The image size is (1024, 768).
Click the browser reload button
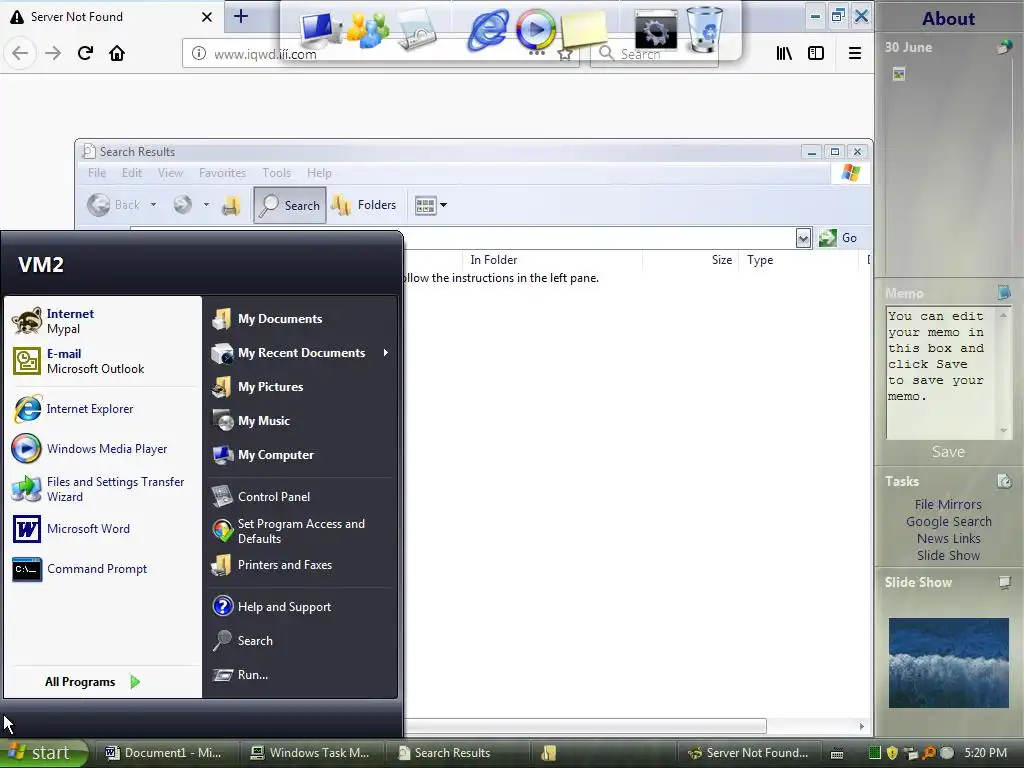tap(85, 53)
